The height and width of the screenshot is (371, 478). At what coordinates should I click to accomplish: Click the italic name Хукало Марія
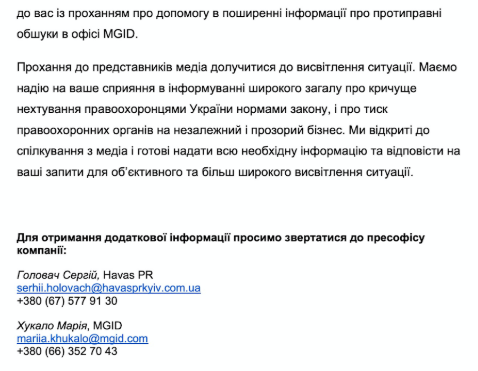coord(53,325)
